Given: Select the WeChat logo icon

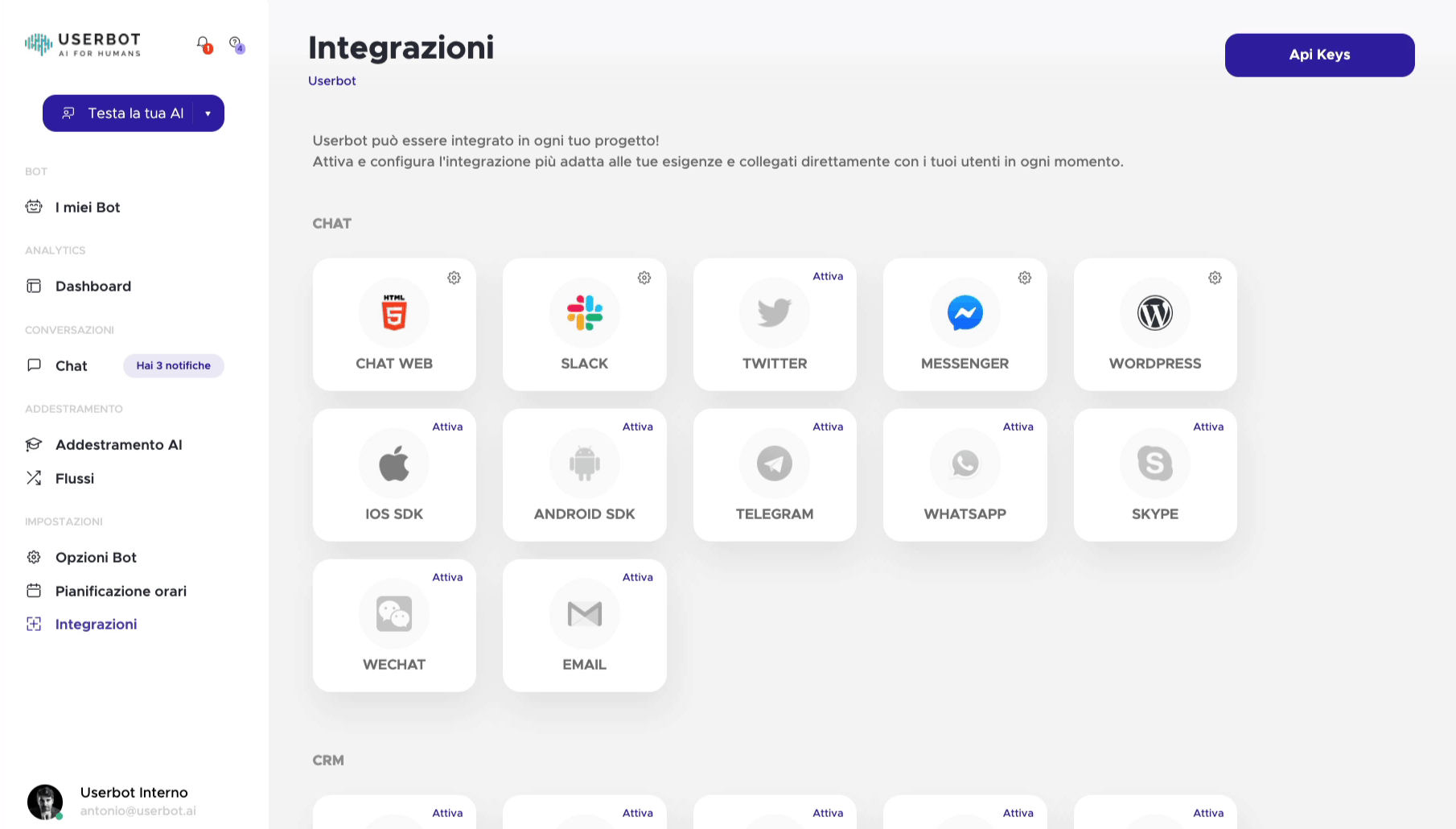Looking at the screenshot, I should point(394,614).
